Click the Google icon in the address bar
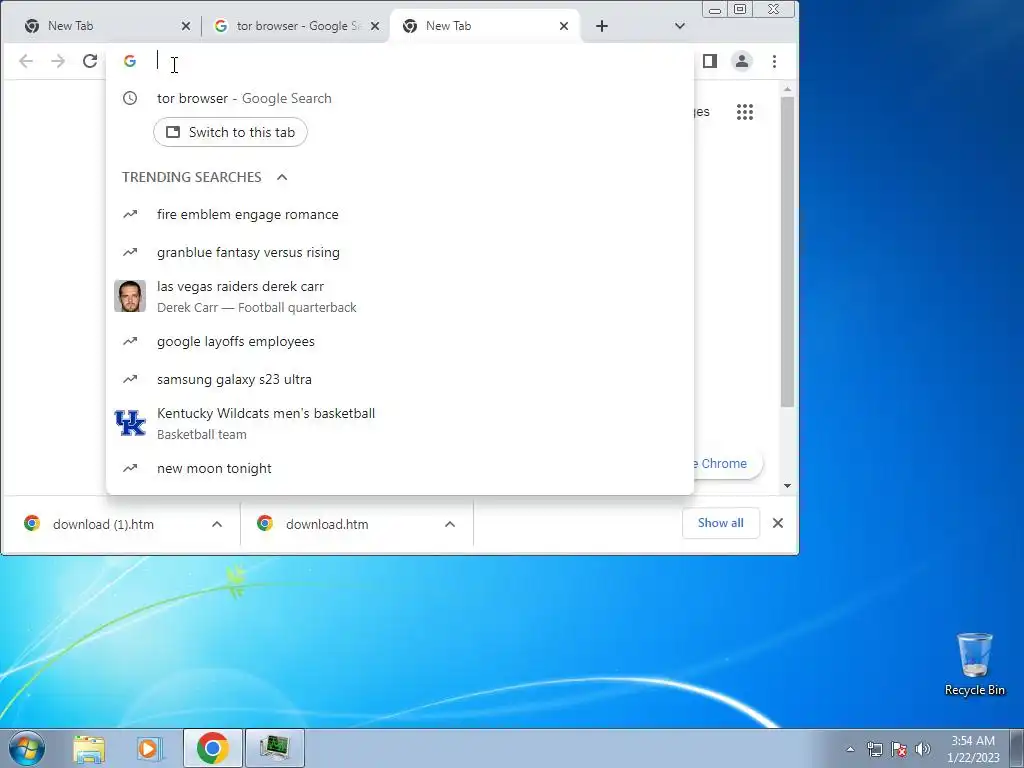Image resolution: width=1024 pixels, height=768 pixels. click(x=130, y=61)
